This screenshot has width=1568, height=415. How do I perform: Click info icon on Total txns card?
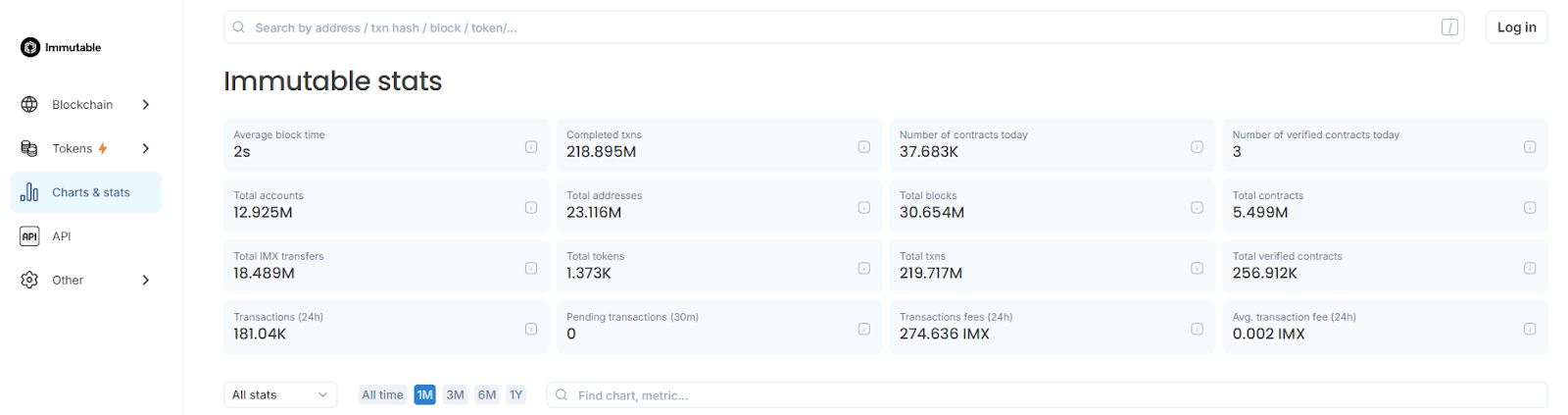[1197, 269]
